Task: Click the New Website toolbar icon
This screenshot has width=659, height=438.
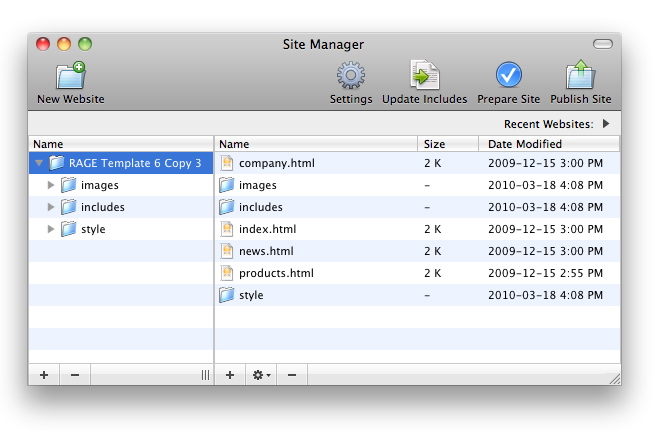Action: click(70, 76)
